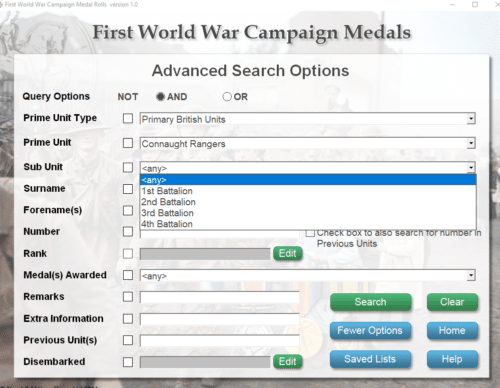Go to Home with the blue button
The width and height of the screenshot is (500, 388).
coord(452,331)
